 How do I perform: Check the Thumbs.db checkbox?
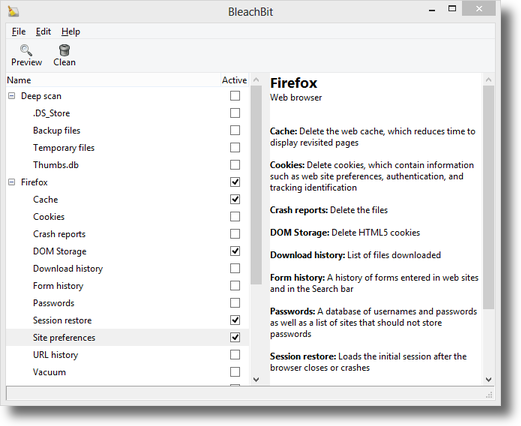click(x=235, y=165)
